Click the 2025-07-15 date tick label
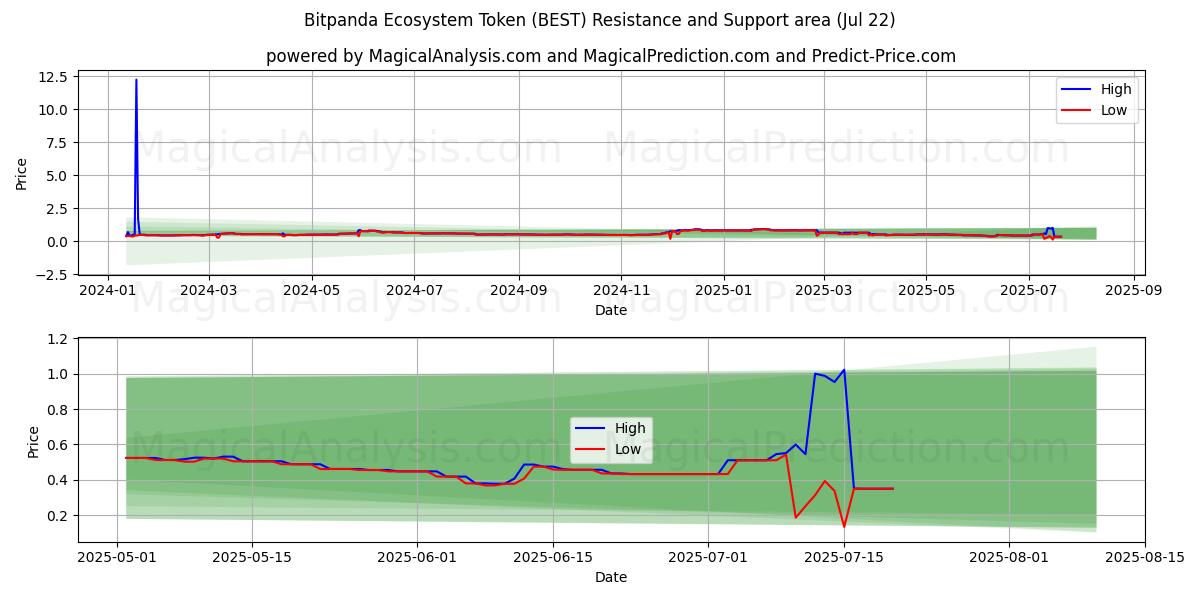Image resolution: width=1200 pixels, height=600 pixels. pos(843,558)
